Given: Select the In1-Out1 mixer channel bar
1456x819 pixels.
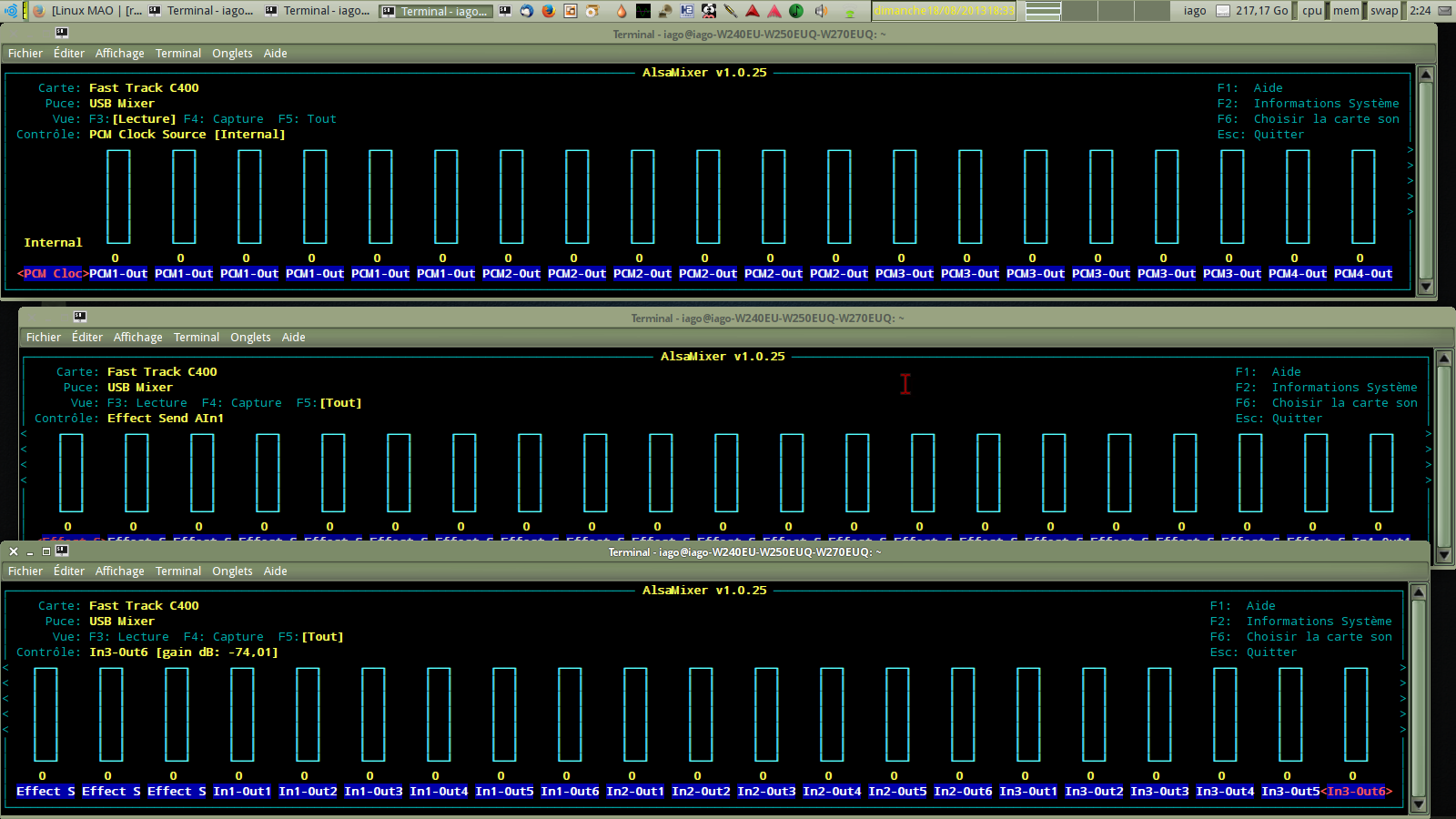Looking at the screenshot, I should coord(242,714).
